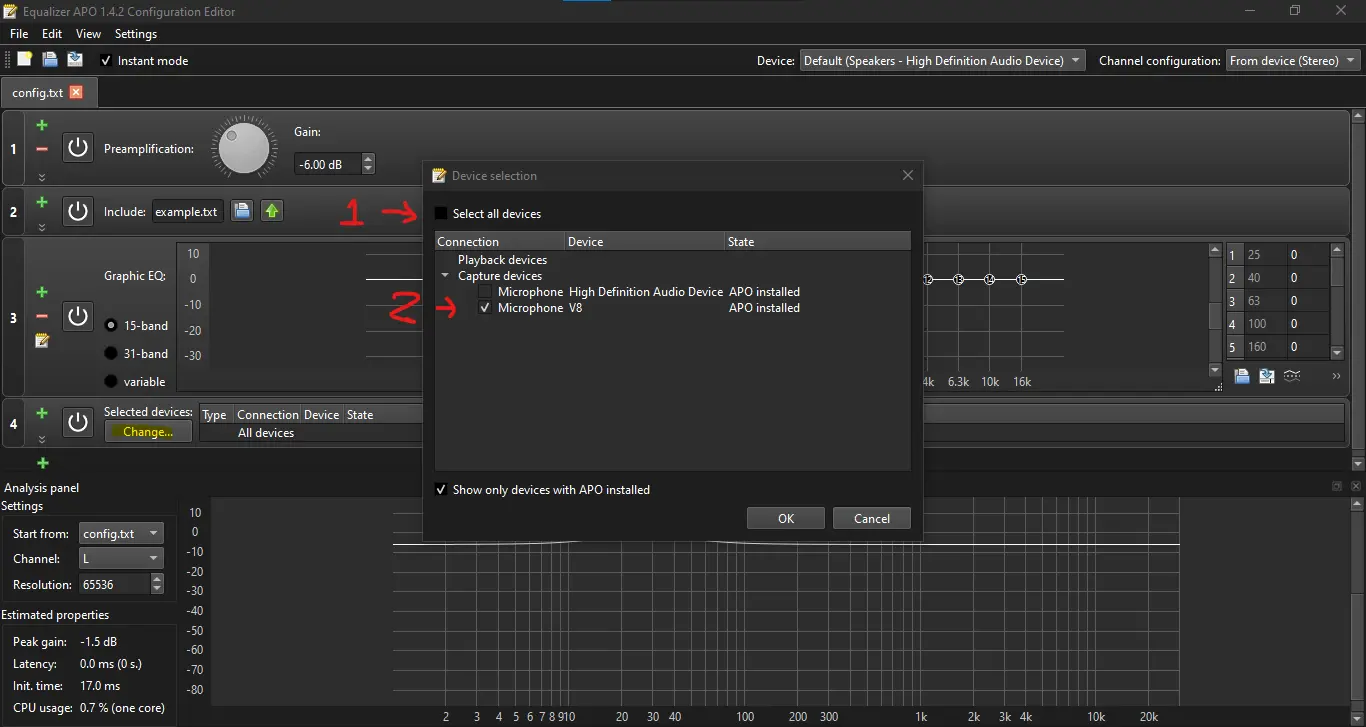This screenshot has width=1366, height=727.
Task: Browse for include file next to example.txt
Action: (242, 211)
